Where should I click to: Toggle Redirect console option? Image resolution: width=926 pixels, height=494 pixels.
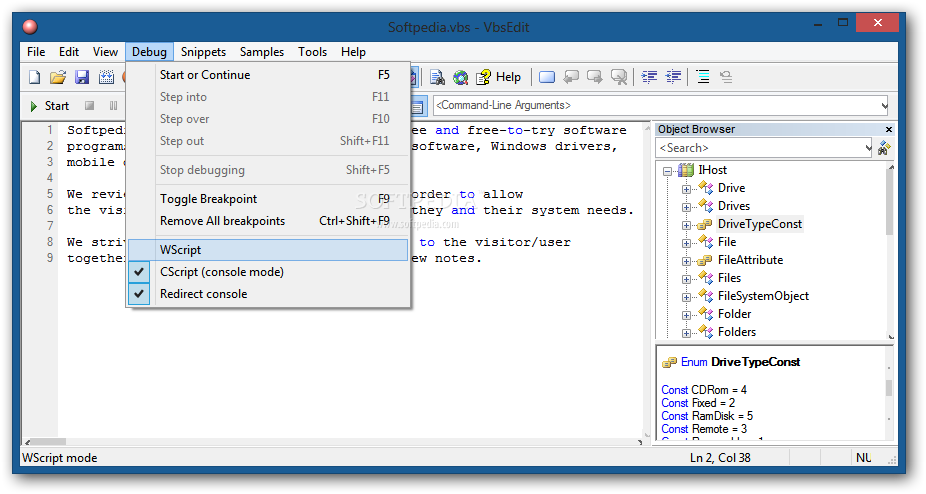click(x=268, y=294)
